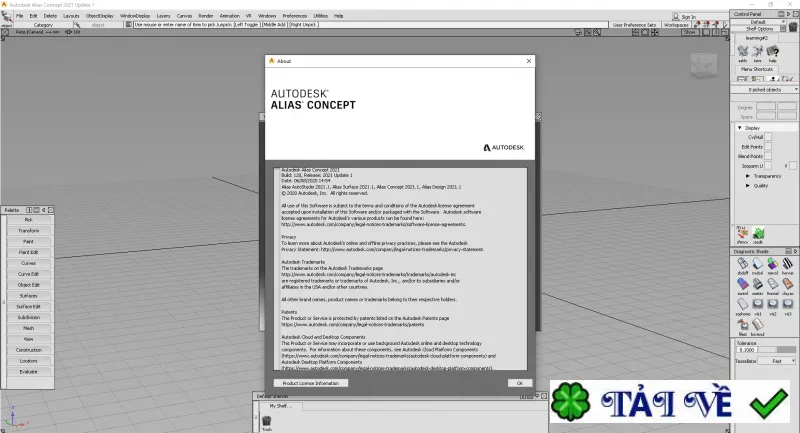Open the ObjectDisplay menu
Image resolution: width=800 pixels, height=433 pixels.
click(99, 16)
